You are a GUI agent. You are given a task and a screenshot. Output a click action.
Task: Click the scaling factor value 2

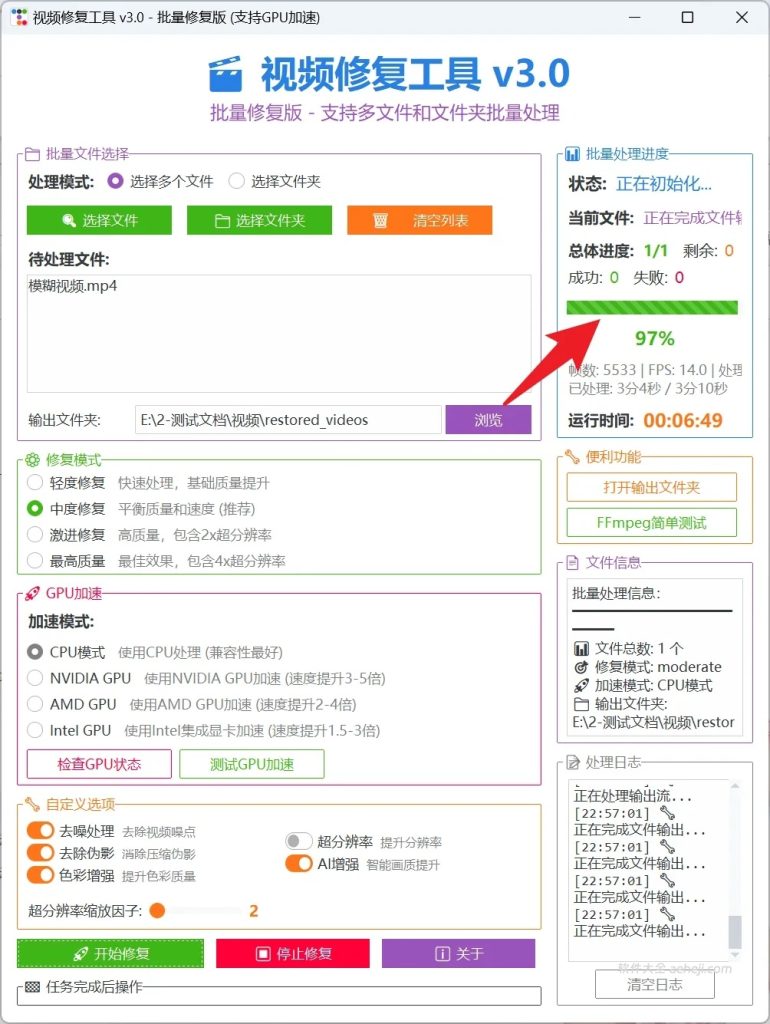click(253, 910)
